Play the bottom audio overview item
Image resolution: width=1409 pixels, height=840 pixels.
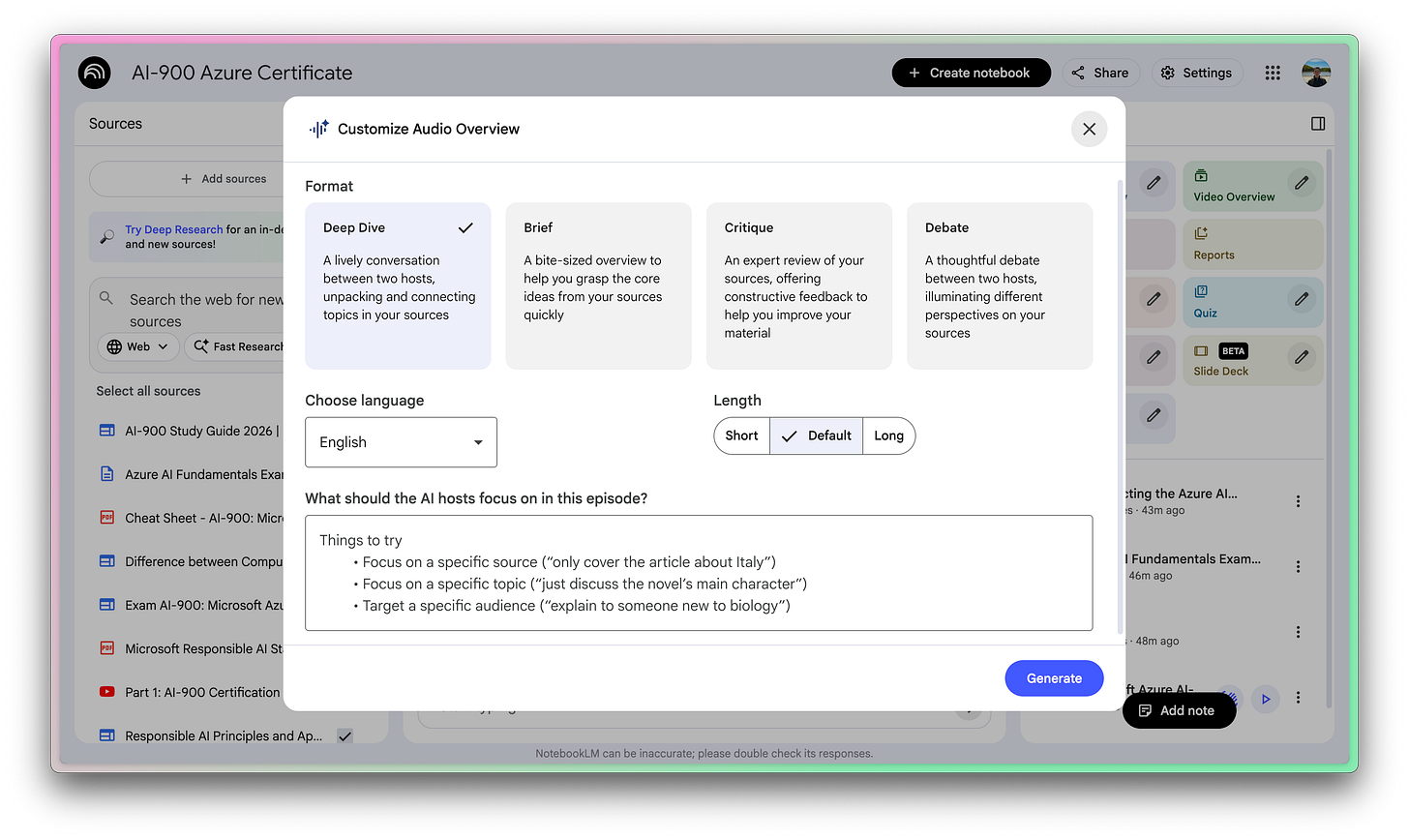click(1265, 699)
